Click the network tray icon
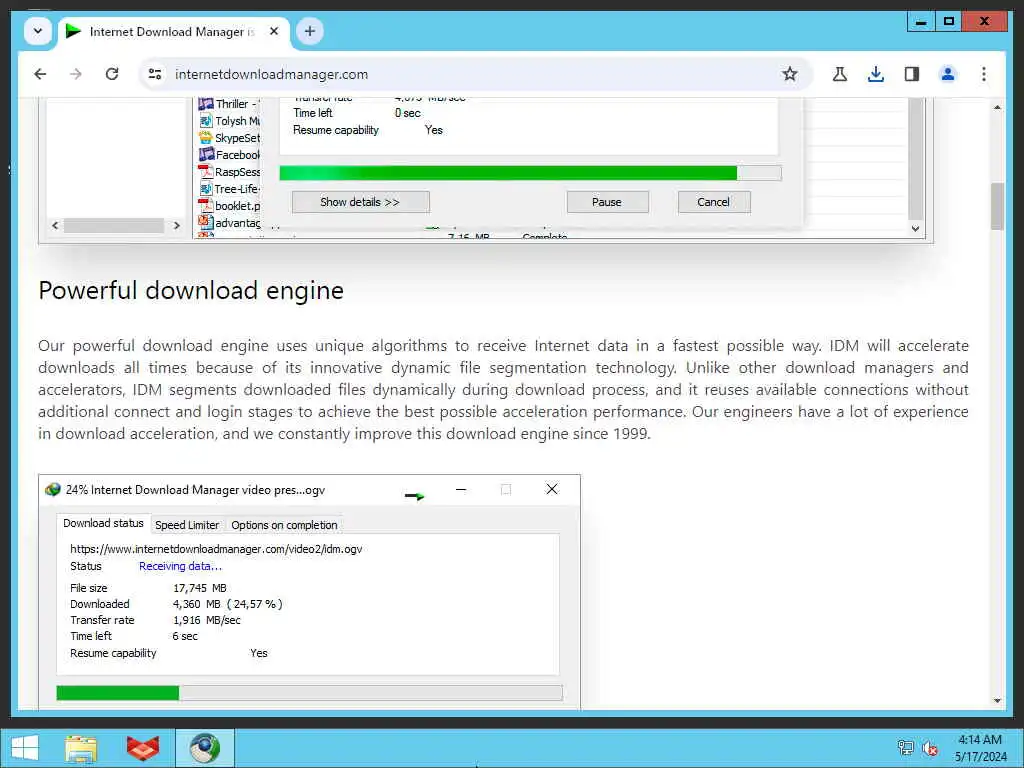The width and height of the screenshot is (1024, 768). (x=906, y=748)
